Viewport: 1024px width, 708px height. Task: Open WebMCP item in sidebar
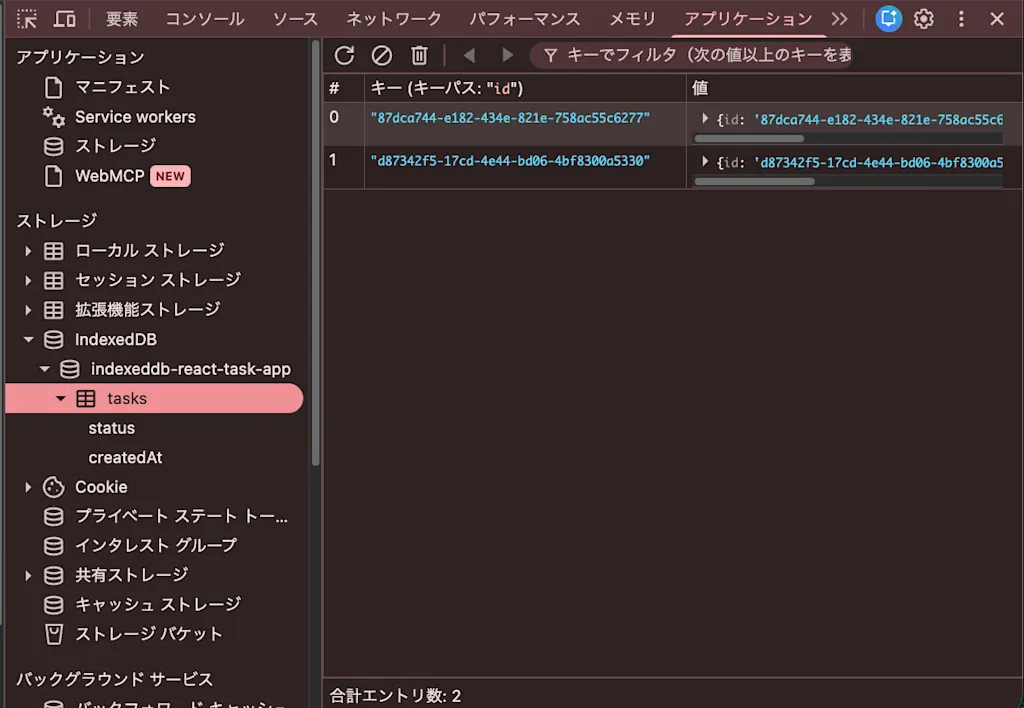(x=110, y=176)
